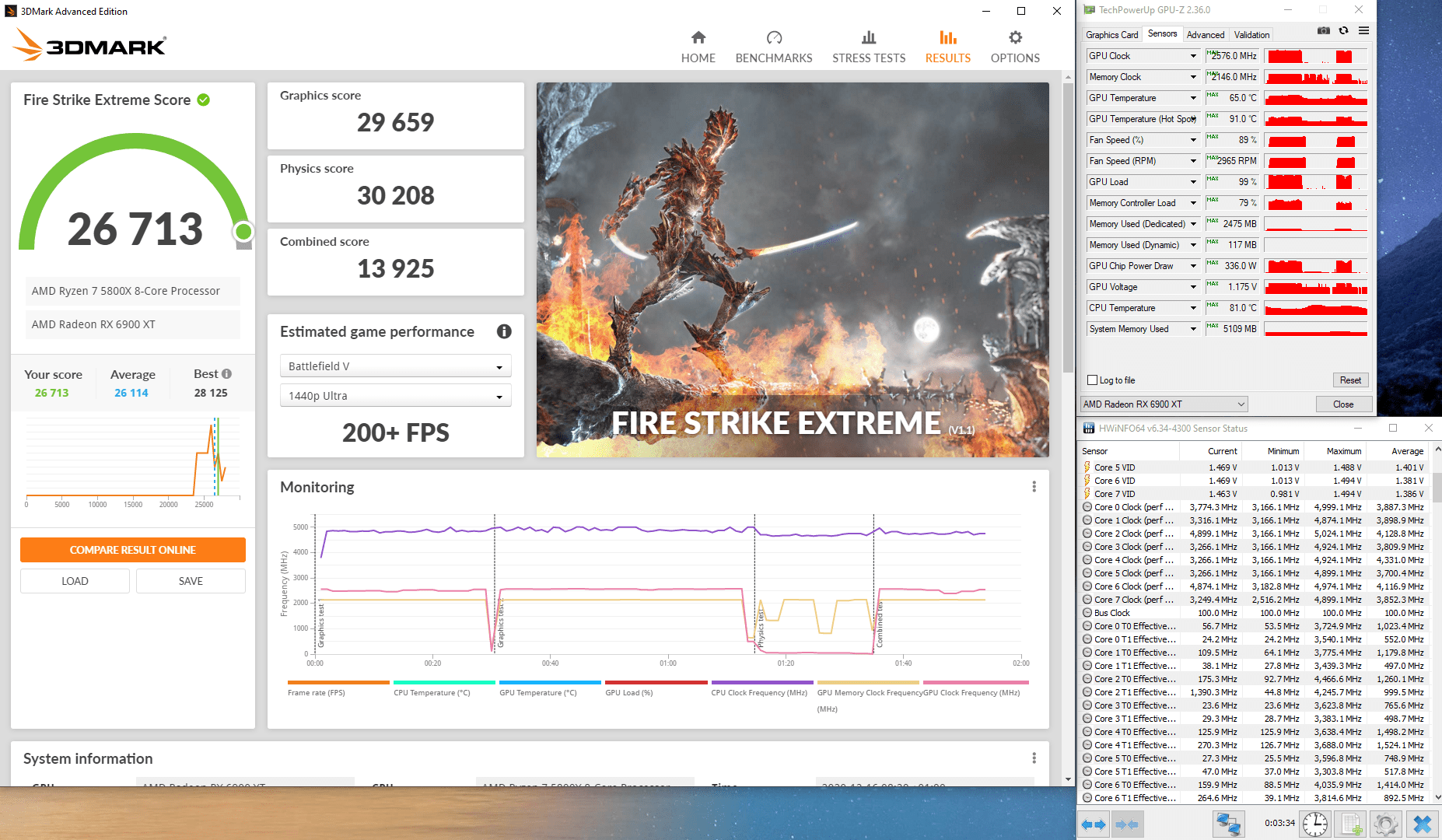Switch to the Advanced tab in GPU-Z

pyautogui.click(x=1206, y=35)
